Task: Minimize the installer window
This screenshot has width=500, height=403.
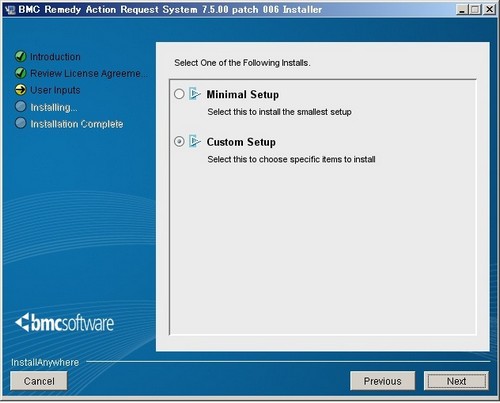Action: (x=462, y=9)
